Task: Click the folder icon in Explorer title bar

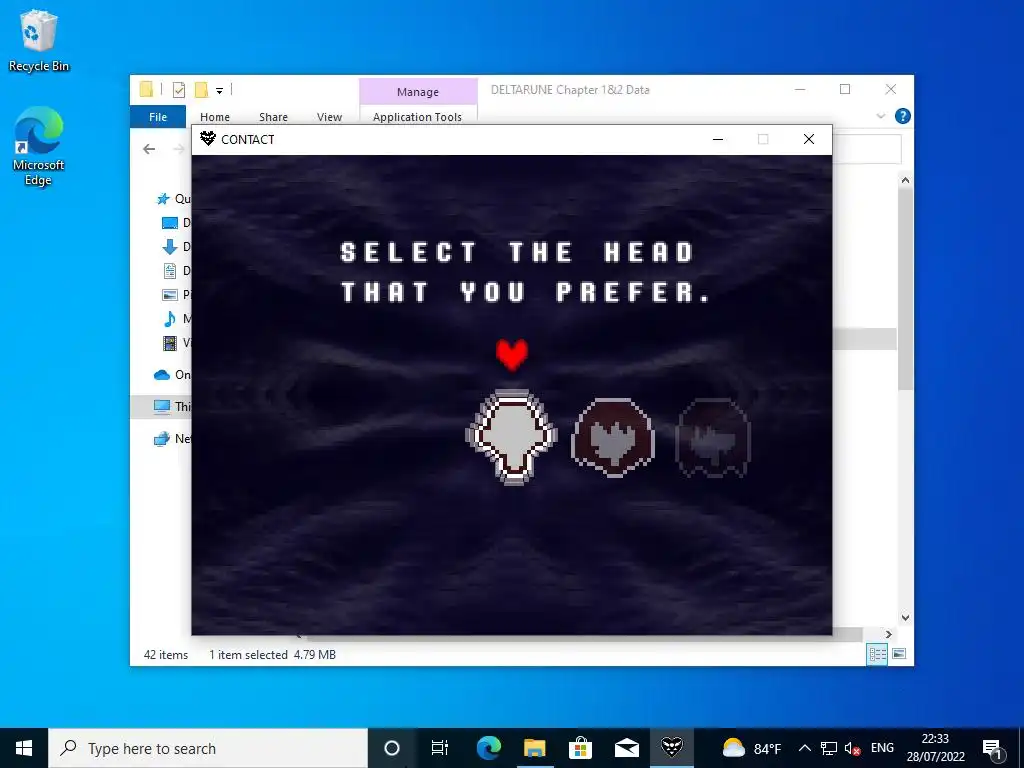Action: pos(146,89)
